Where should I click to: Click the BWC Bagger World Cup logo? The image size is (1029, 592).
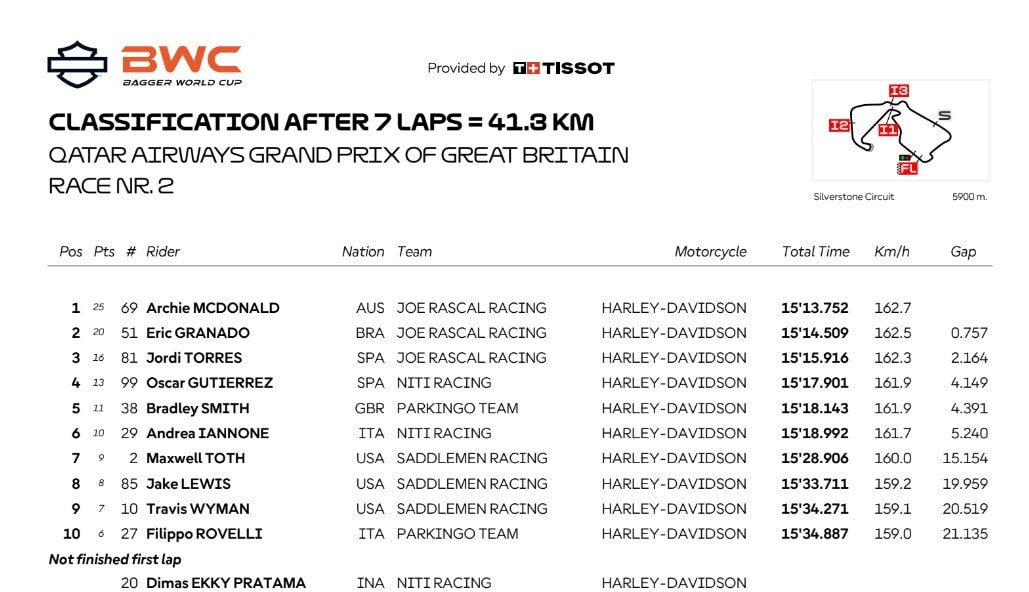[x=182, y=65]
